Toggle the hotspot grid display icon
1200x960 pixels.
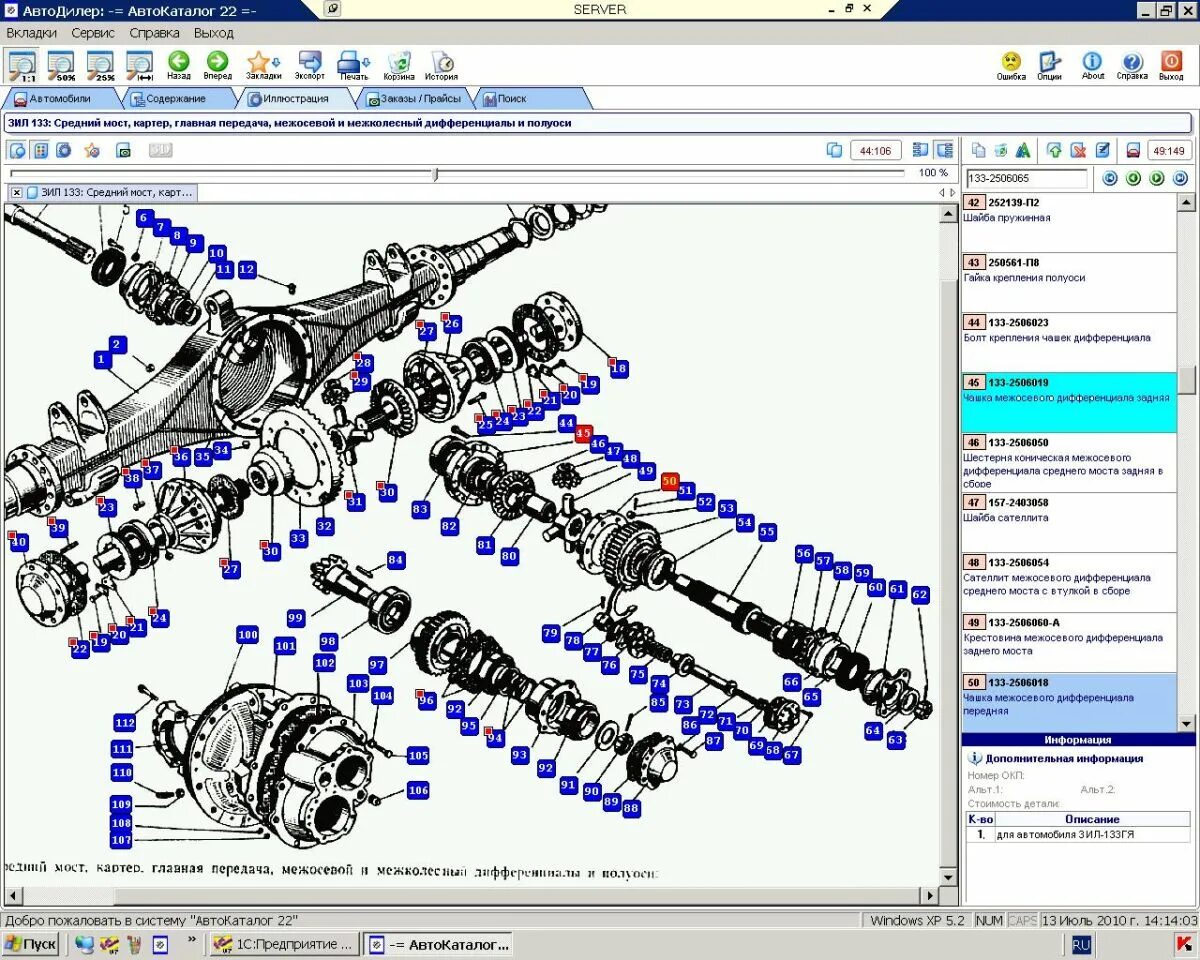(x=41, y=150)
